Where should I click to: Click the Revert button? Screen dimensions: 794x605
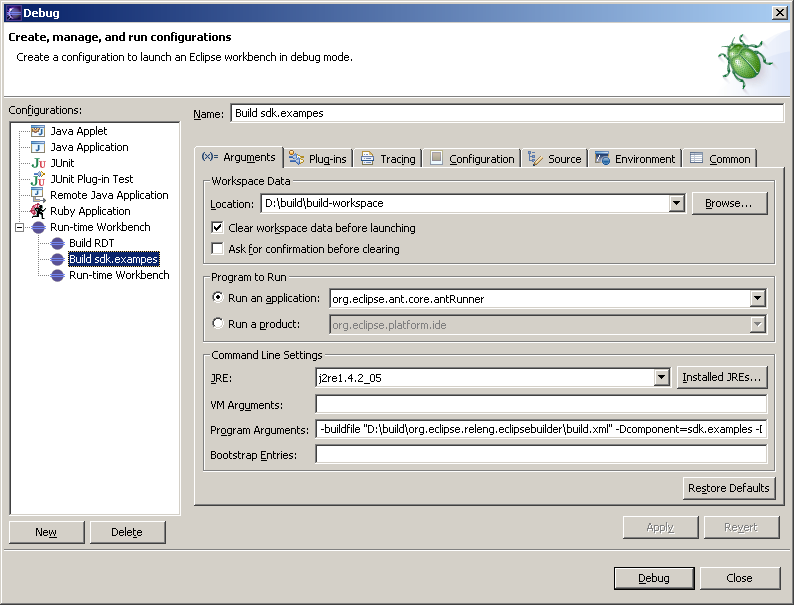pyautogui.click(x=741, y=528)
